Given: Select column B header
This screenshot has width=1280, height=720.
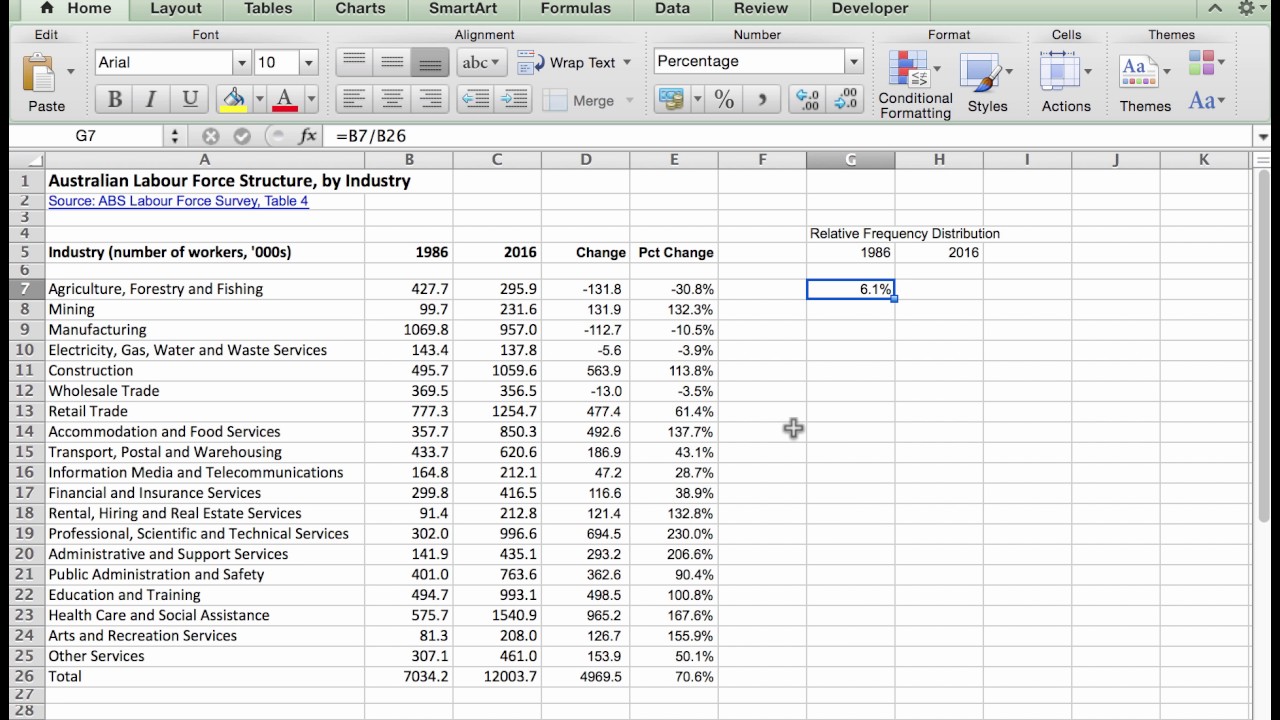Looking at the screenshot, I should (409, 160).
